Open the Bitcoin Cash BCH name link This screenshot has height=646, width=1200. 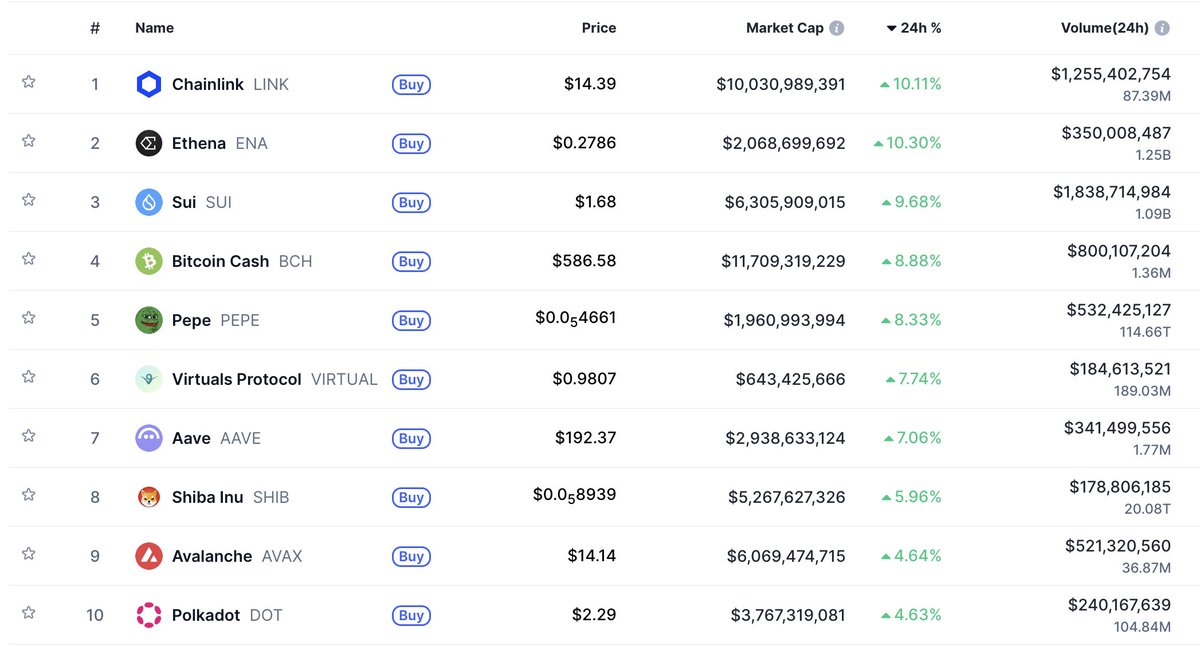(242, 262)
